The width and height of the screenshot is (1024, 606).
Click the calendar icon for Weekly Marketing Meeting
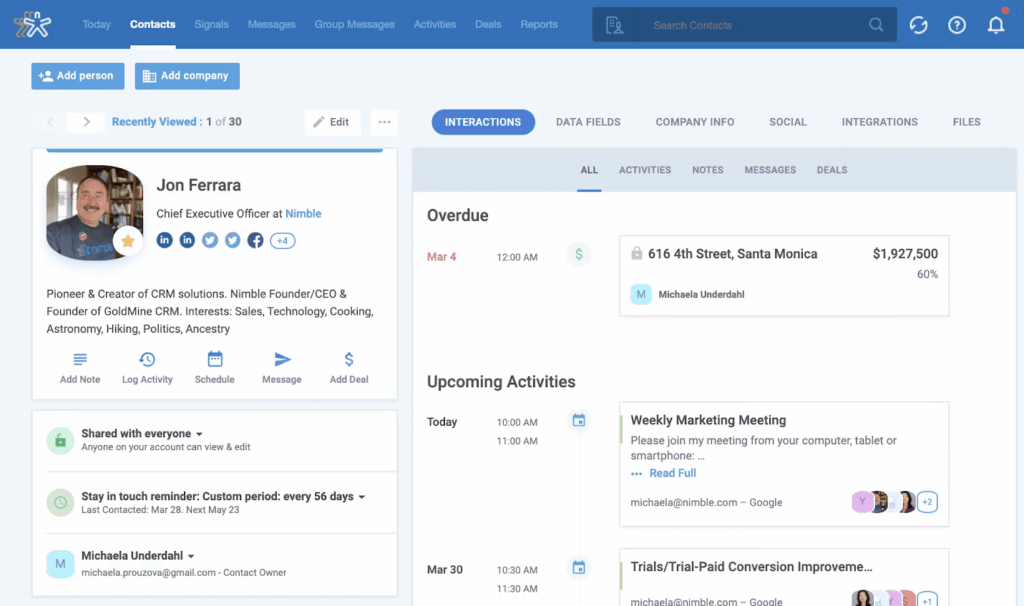point(579,421)
